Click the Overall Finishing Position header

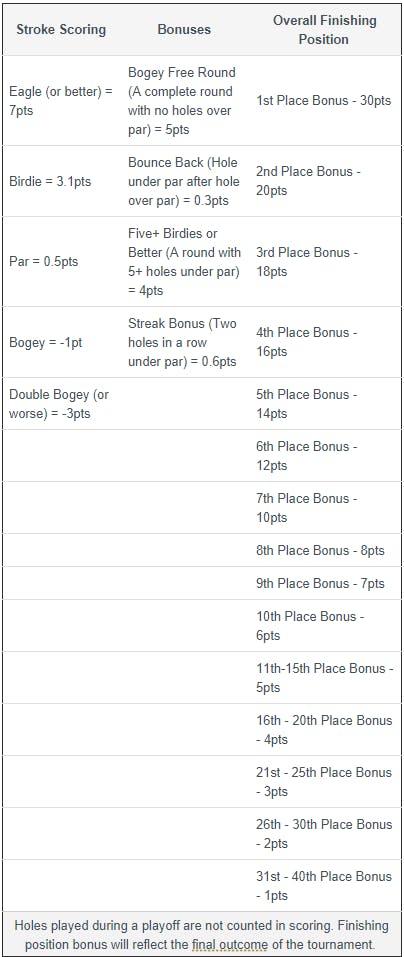(x=324, y=29)
